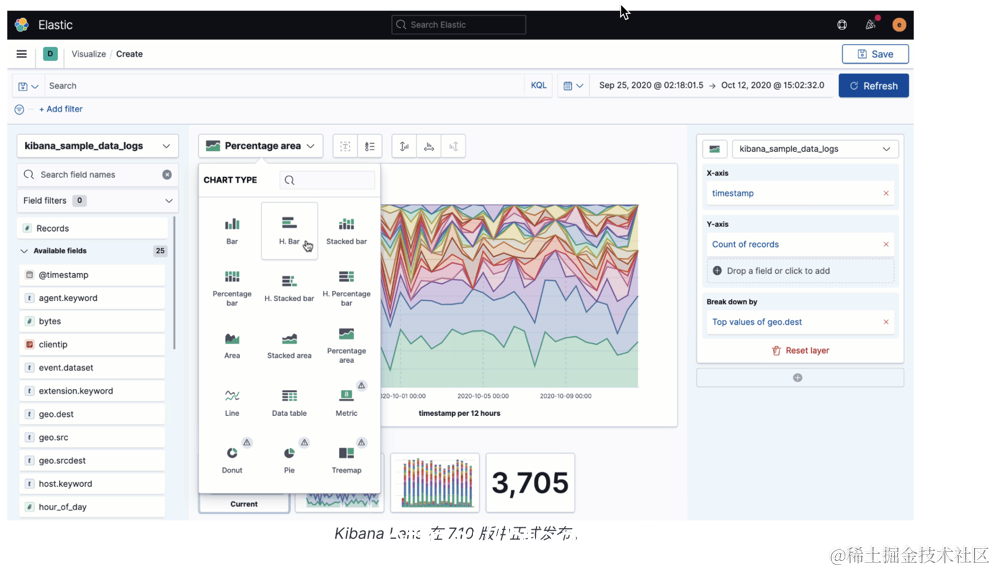Image resolution: width=996 pixels, height=572 pixels.
Task: Click the missing values toolbar icon
Action: click(x=345, y=146)
